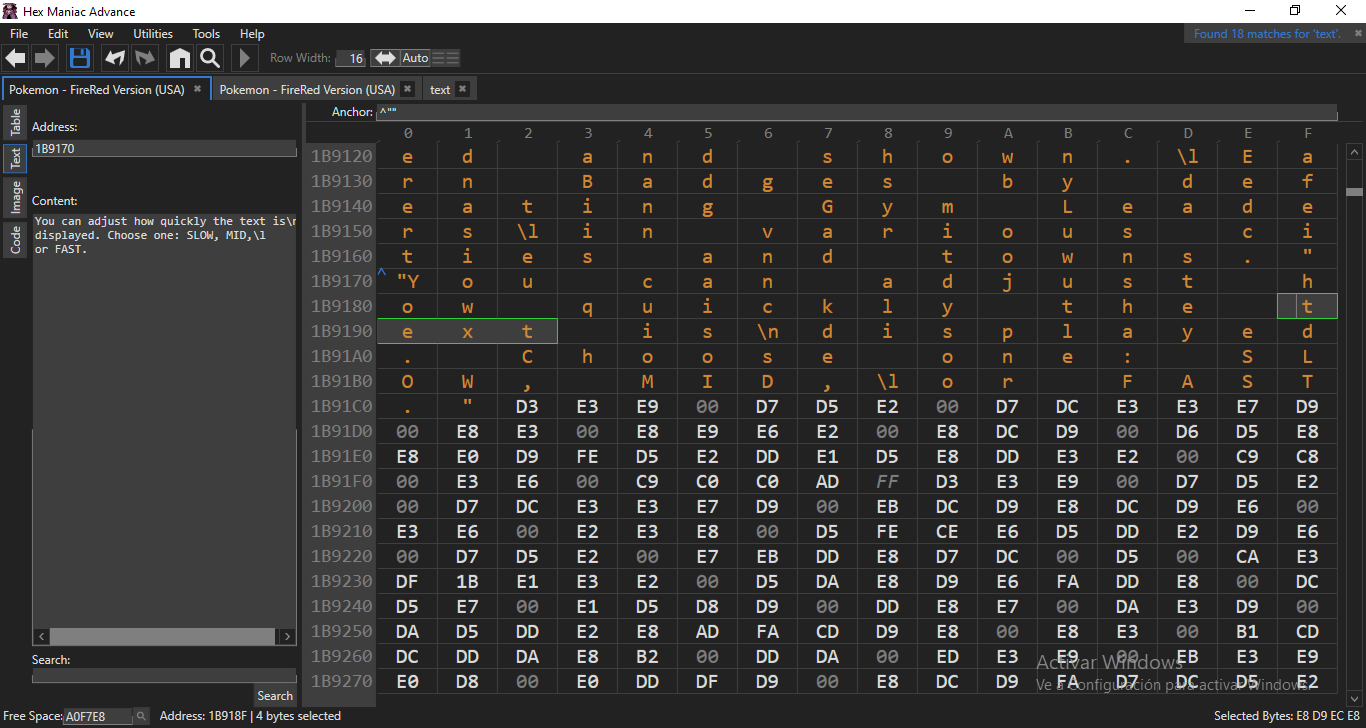The height and width of the screenshot is (728, 1366).
Task: Switch to the 'text' tab
Action: pos(440,90)
